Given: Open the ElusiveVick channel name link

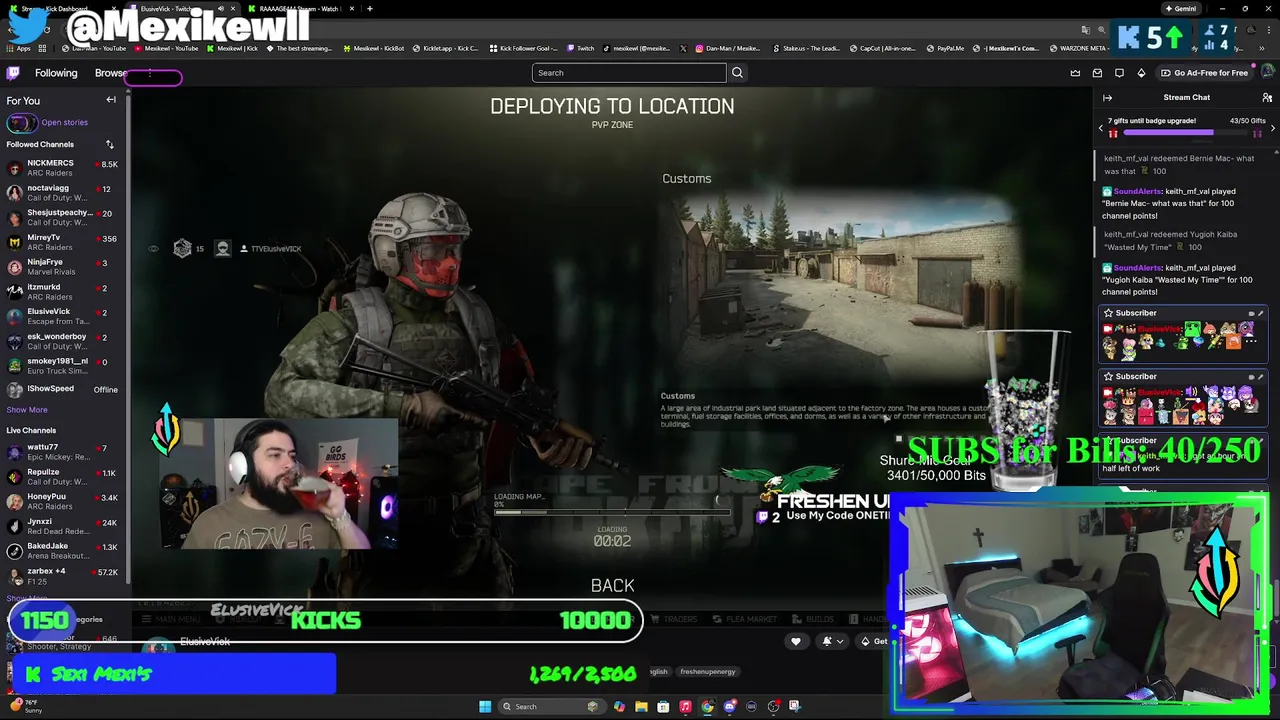Looking at the screenshot, I should point(205,642).
